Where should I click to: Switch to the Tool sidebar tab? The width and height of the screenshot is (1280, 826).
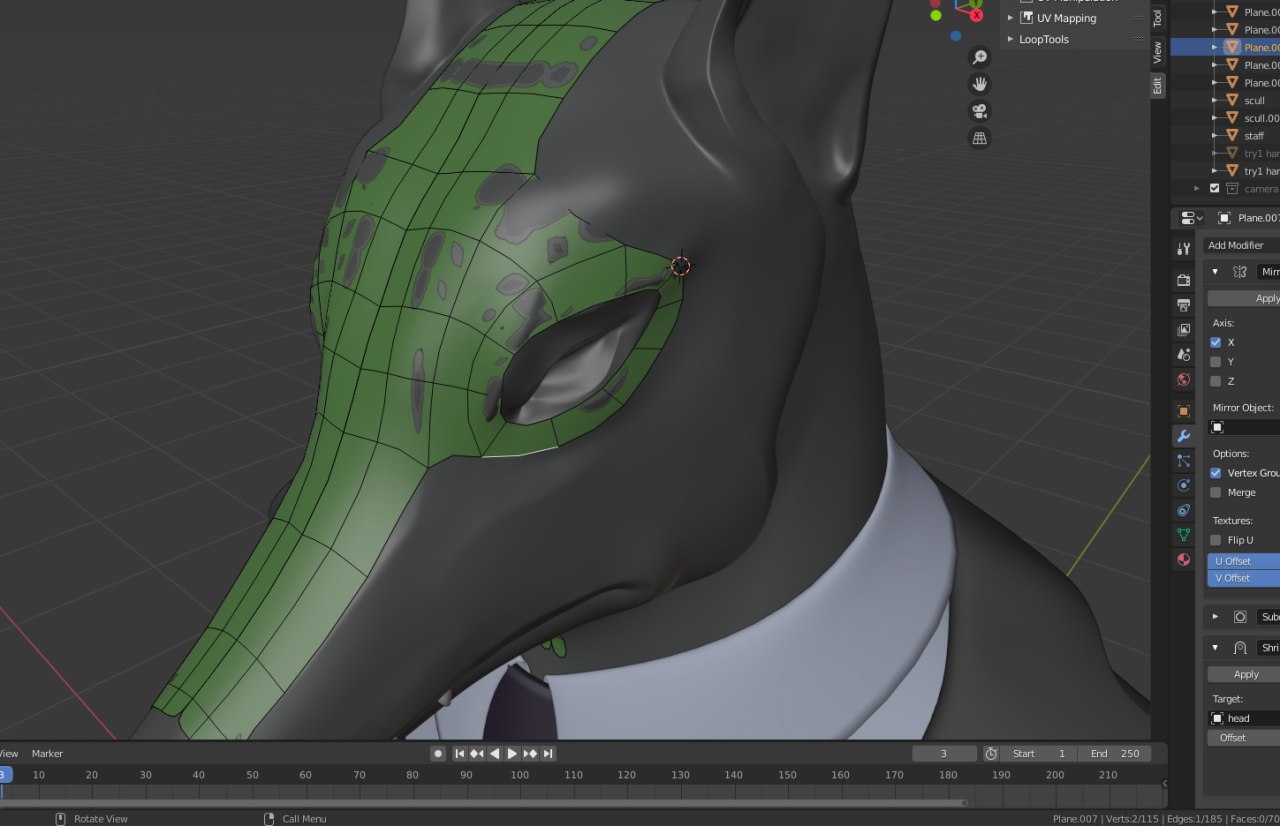tap(1158, 18)
